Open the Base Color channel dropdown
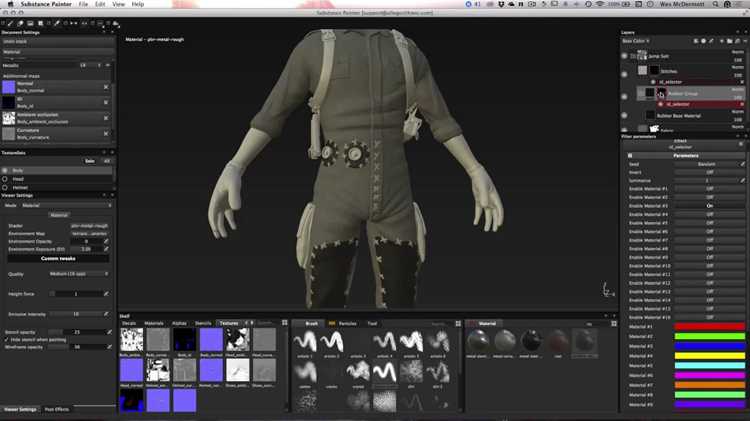Image resolution: width=750 pixels, height=421 pixels. pyautogui.click(x=636, y=41)
